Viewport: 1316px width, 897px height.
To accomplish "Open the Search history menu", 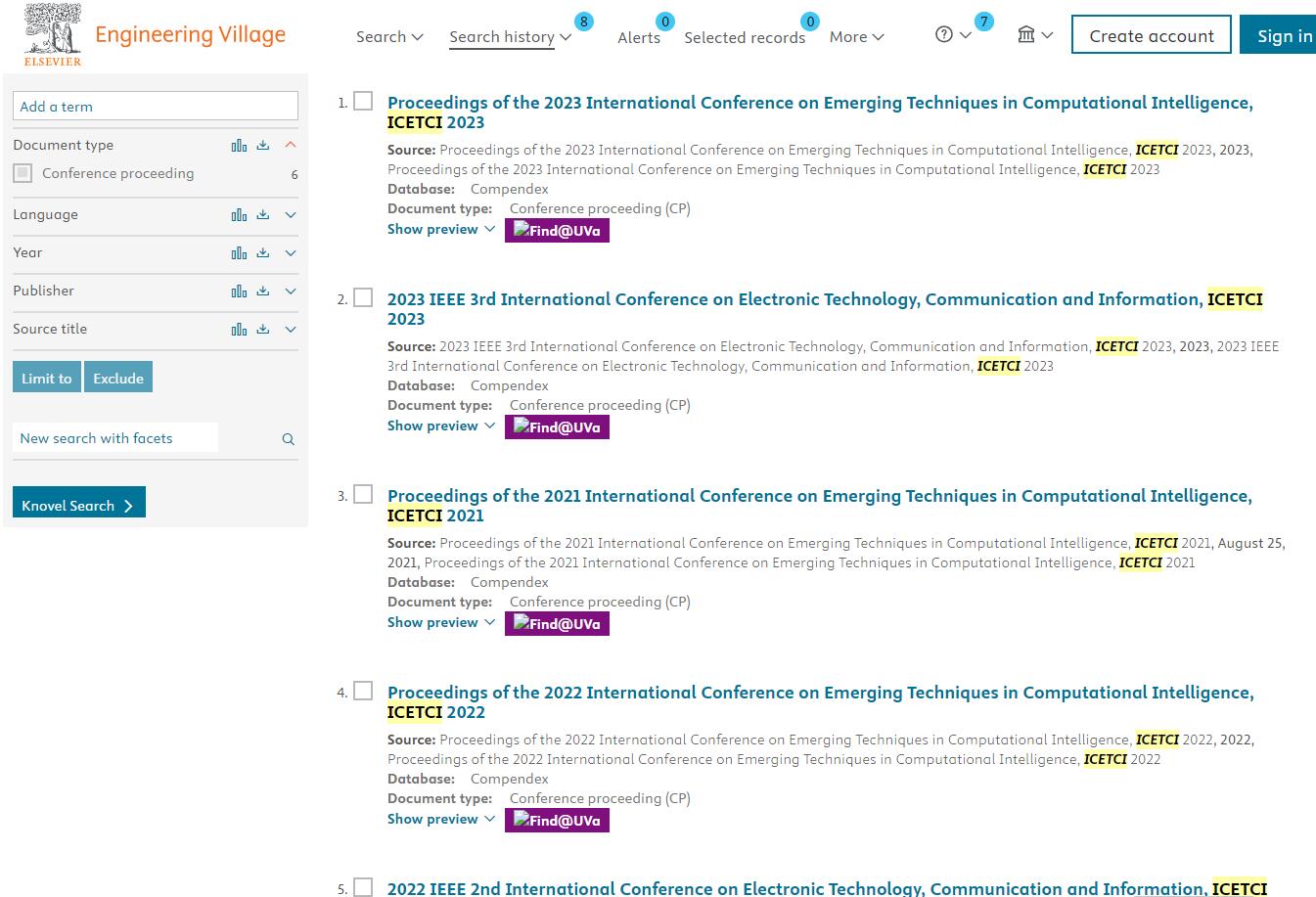I will [x=510, y=37].
